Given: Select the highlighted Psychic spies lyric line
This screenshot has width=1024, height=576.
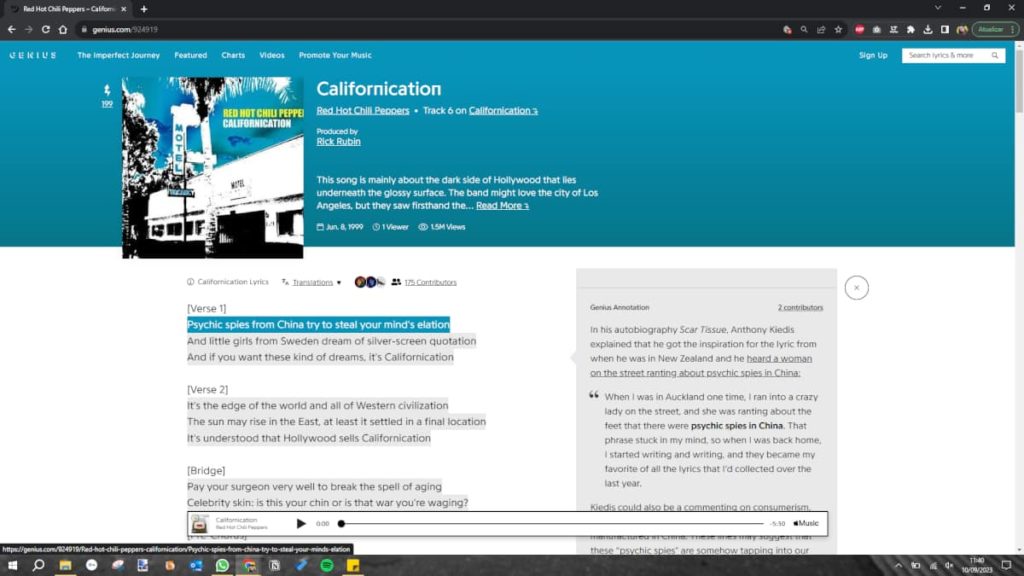Looking at the screenshot, I should (x=318, y=325).
